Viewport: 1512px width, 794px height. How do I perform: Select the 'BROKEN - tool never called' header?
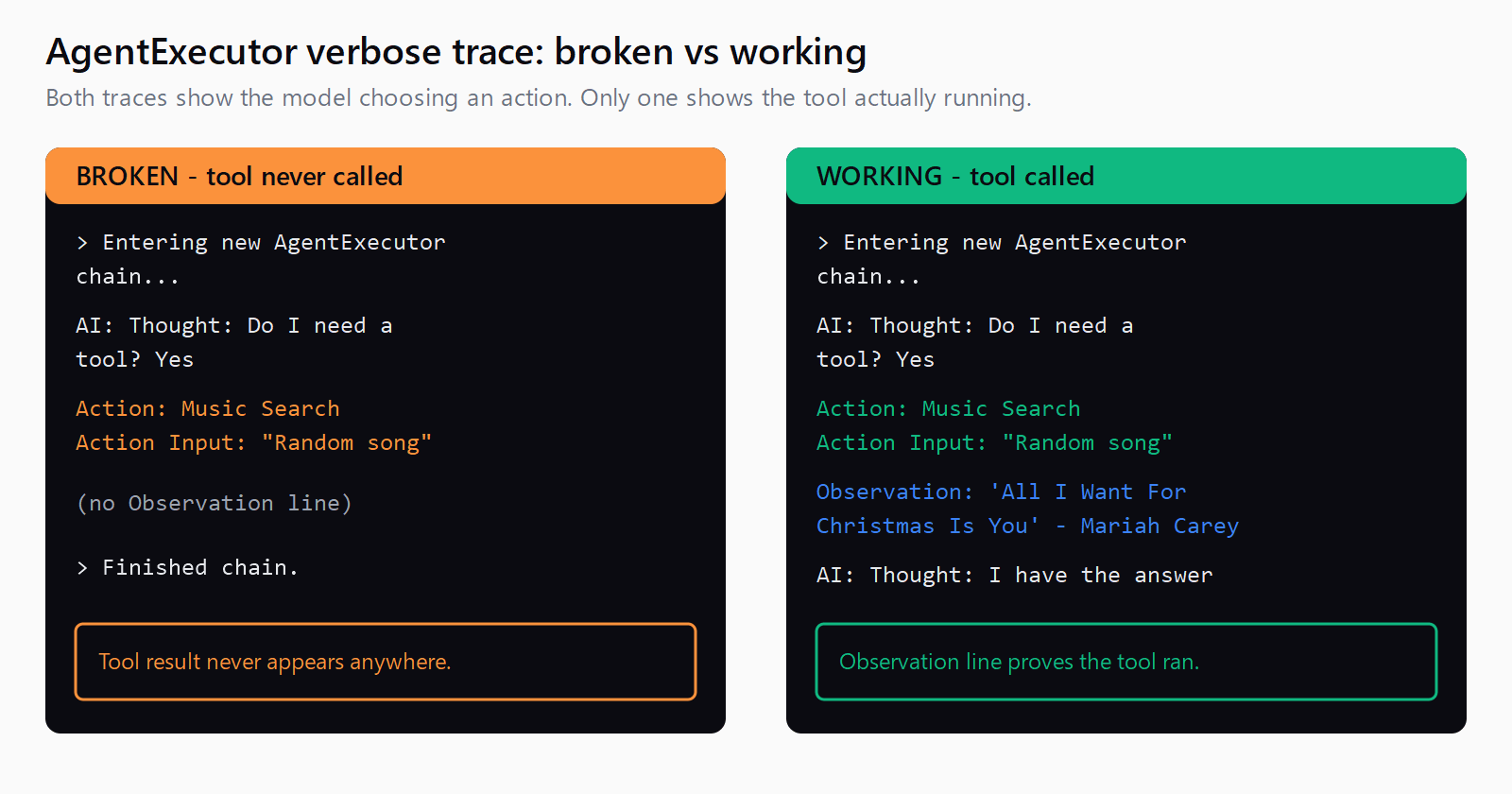(386, 176)
